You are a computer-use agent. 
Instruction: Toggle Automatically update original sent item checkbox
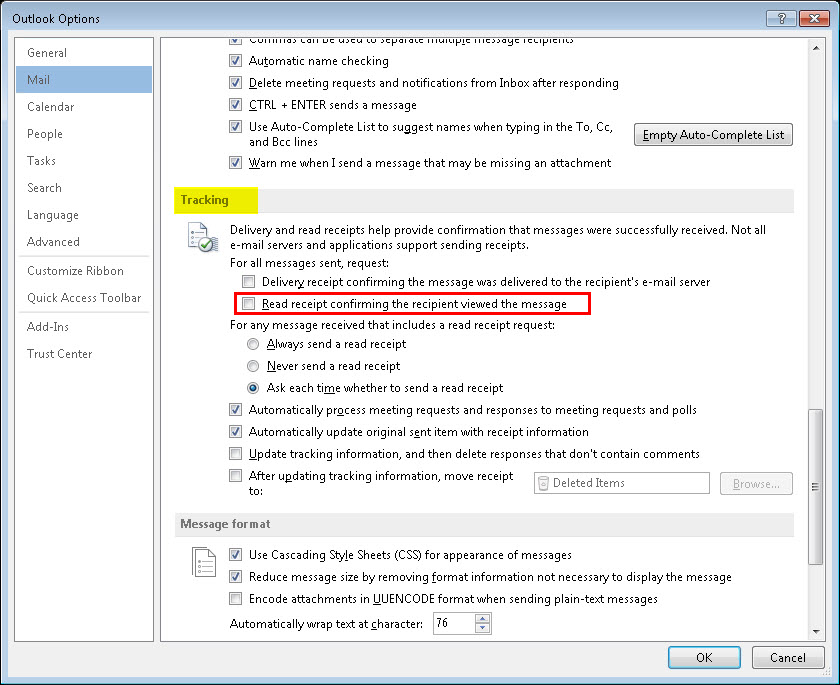coord(235,432)
